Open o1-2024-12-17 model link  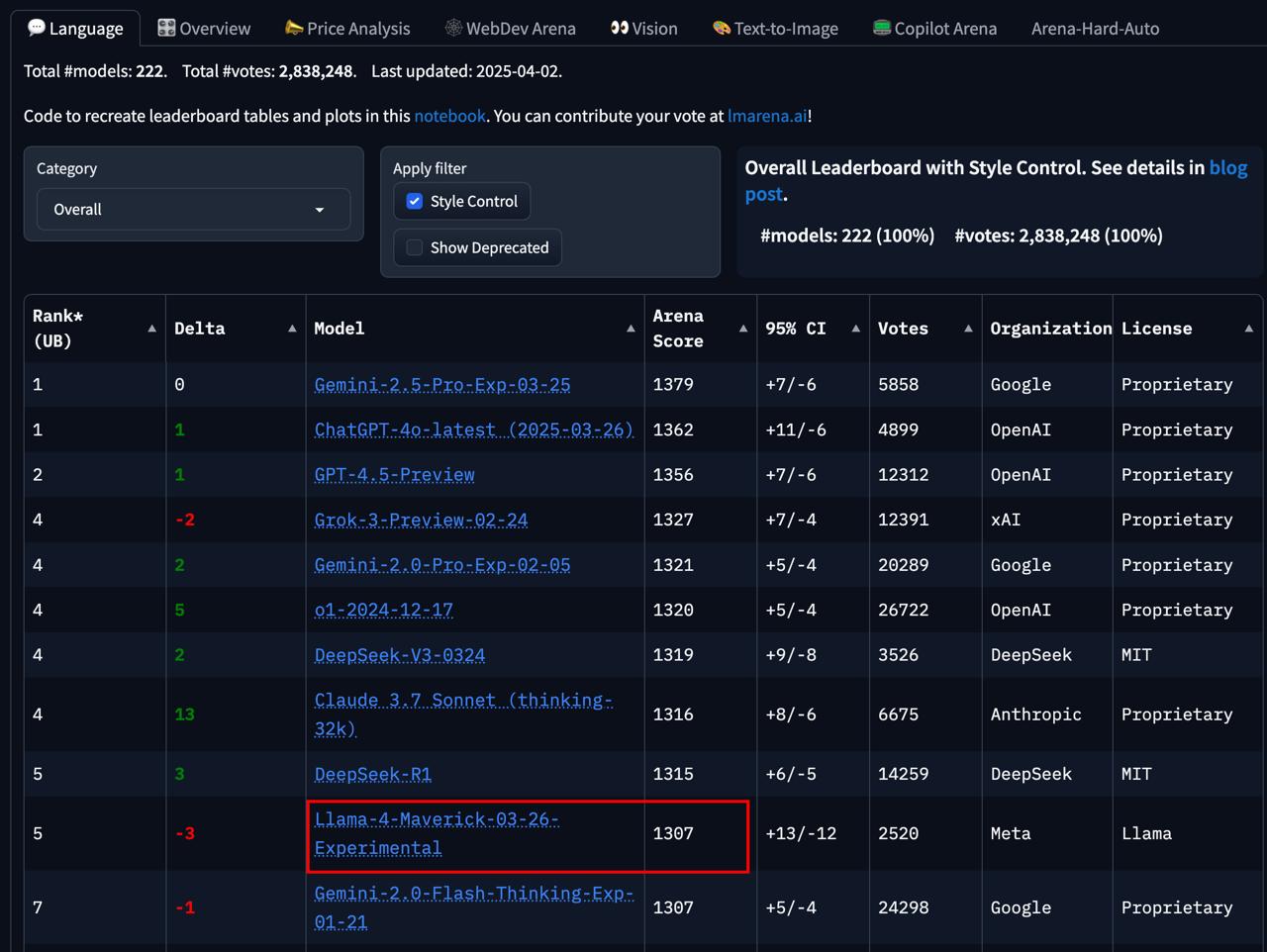tap(383, 610)
